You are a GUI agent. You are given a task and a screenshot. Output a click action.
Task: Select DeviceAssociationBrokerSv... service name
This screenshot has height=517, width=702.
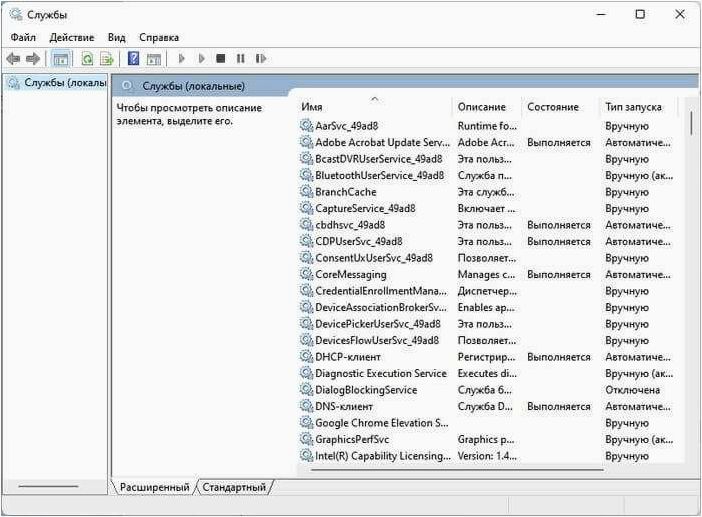[381, 307]
